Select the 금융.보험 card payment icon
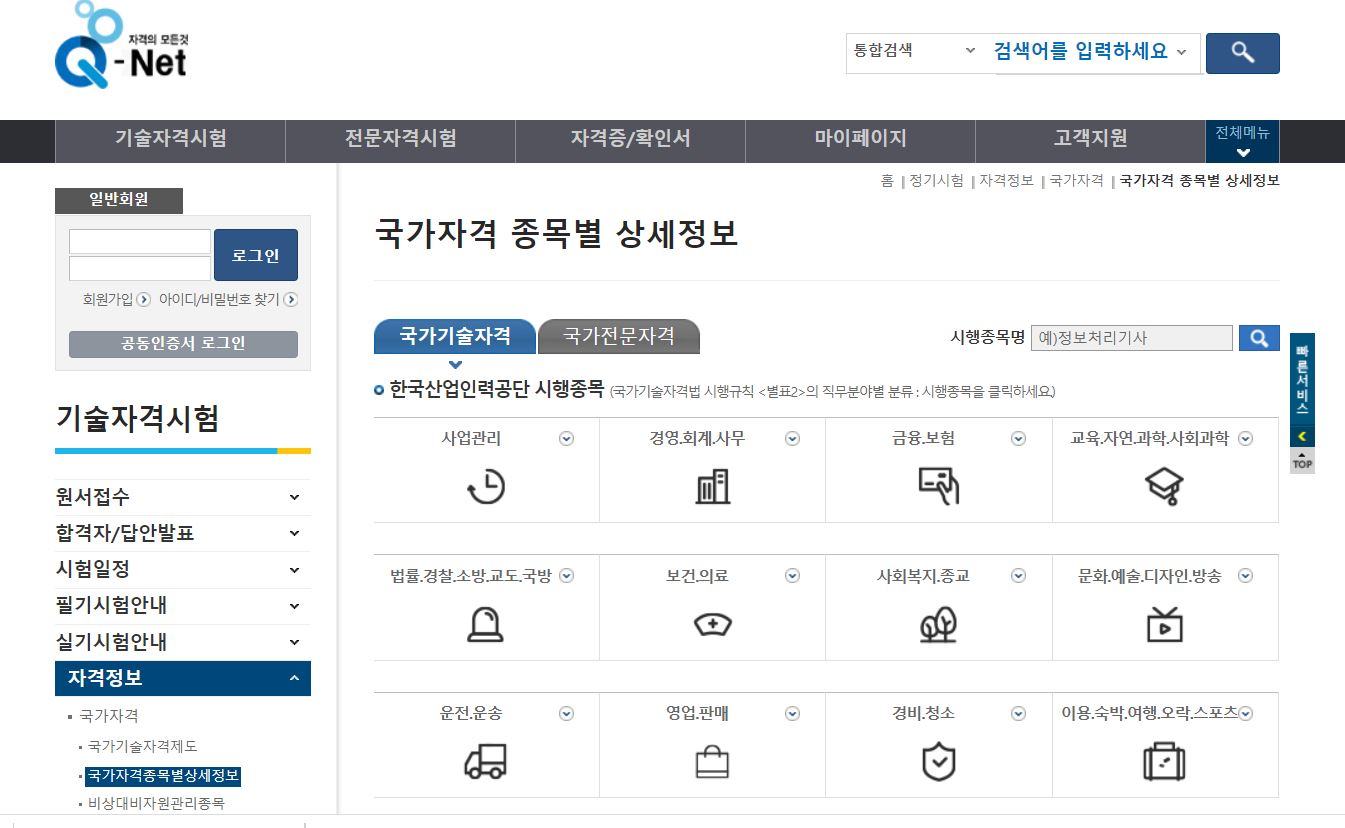1345x828 pixels. pyautogui.click(x=938, y=489)
